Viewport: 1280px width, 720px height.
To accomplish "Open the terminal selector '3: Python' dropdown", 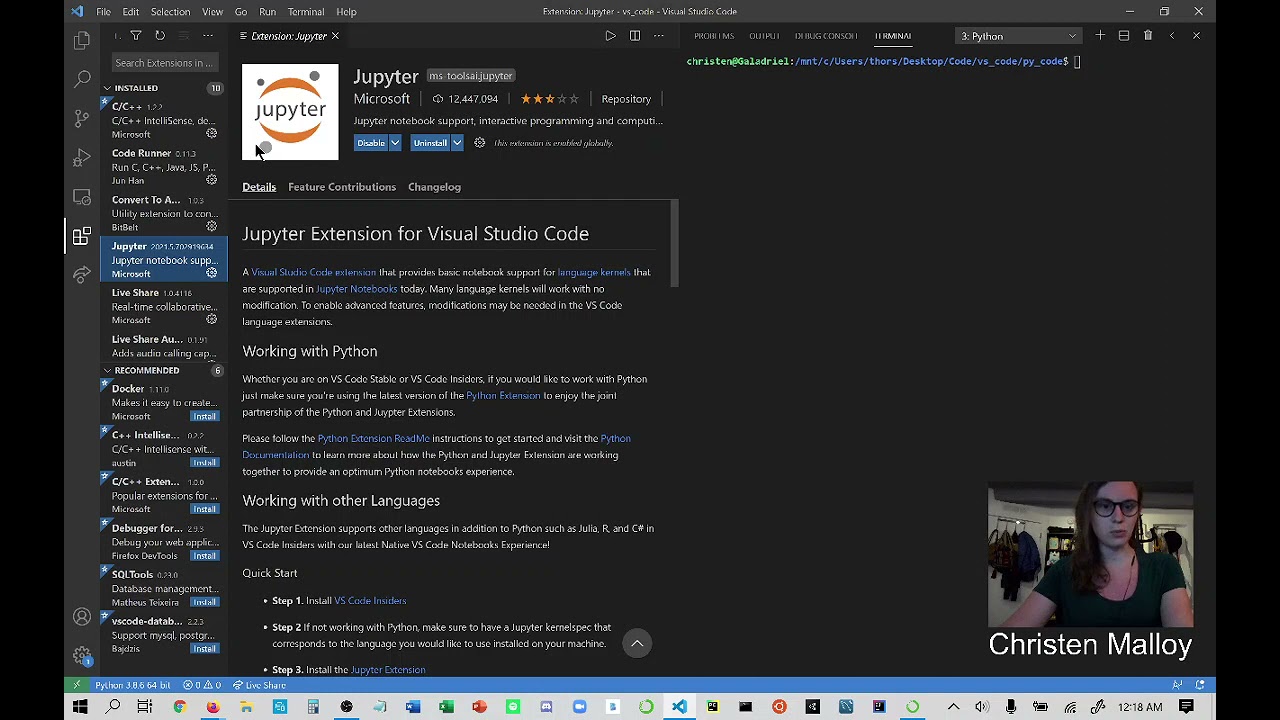I will tap(1018, 36).
